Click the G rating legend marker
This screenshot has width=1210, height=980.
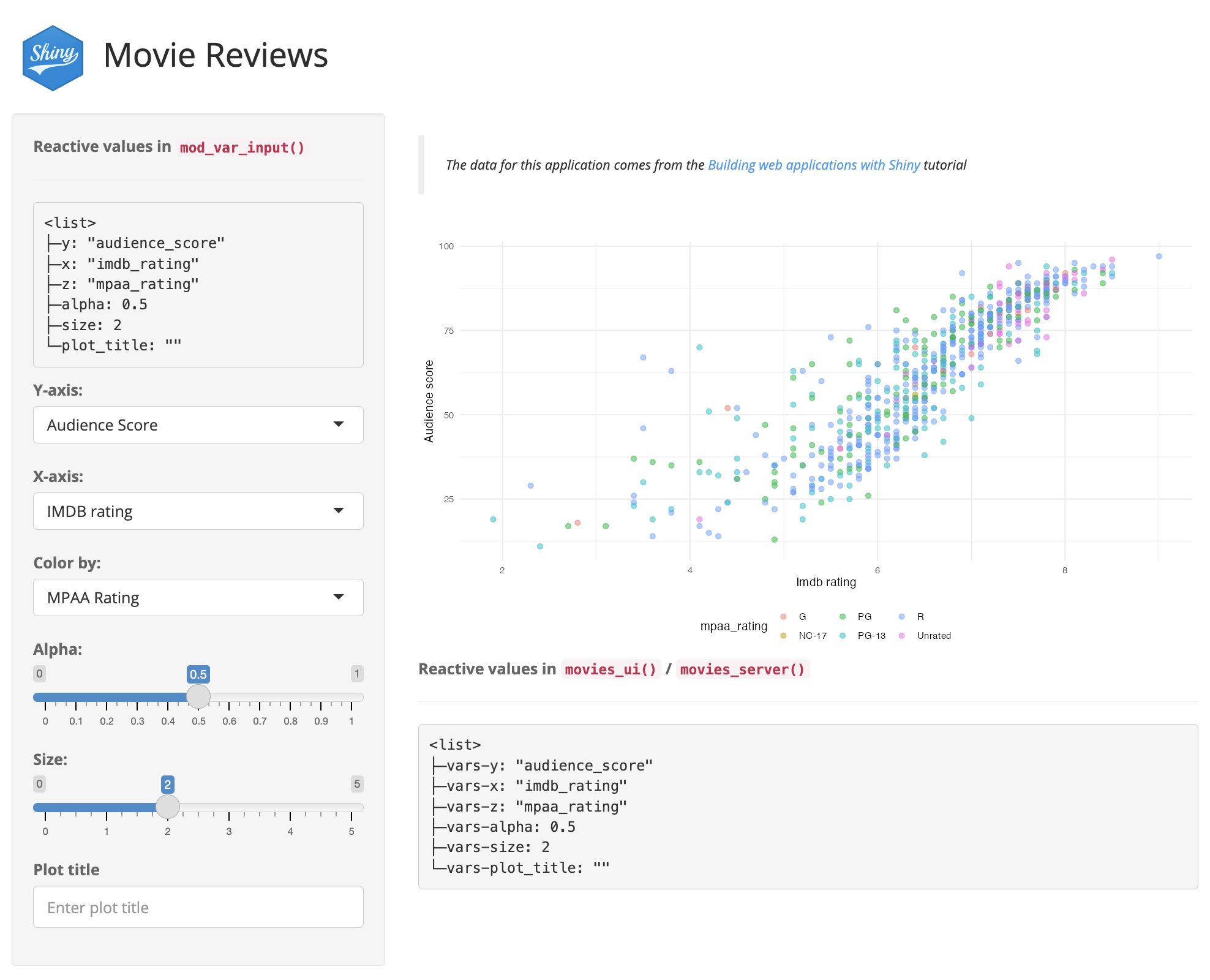pyautogui.click(x=783, y=616)
